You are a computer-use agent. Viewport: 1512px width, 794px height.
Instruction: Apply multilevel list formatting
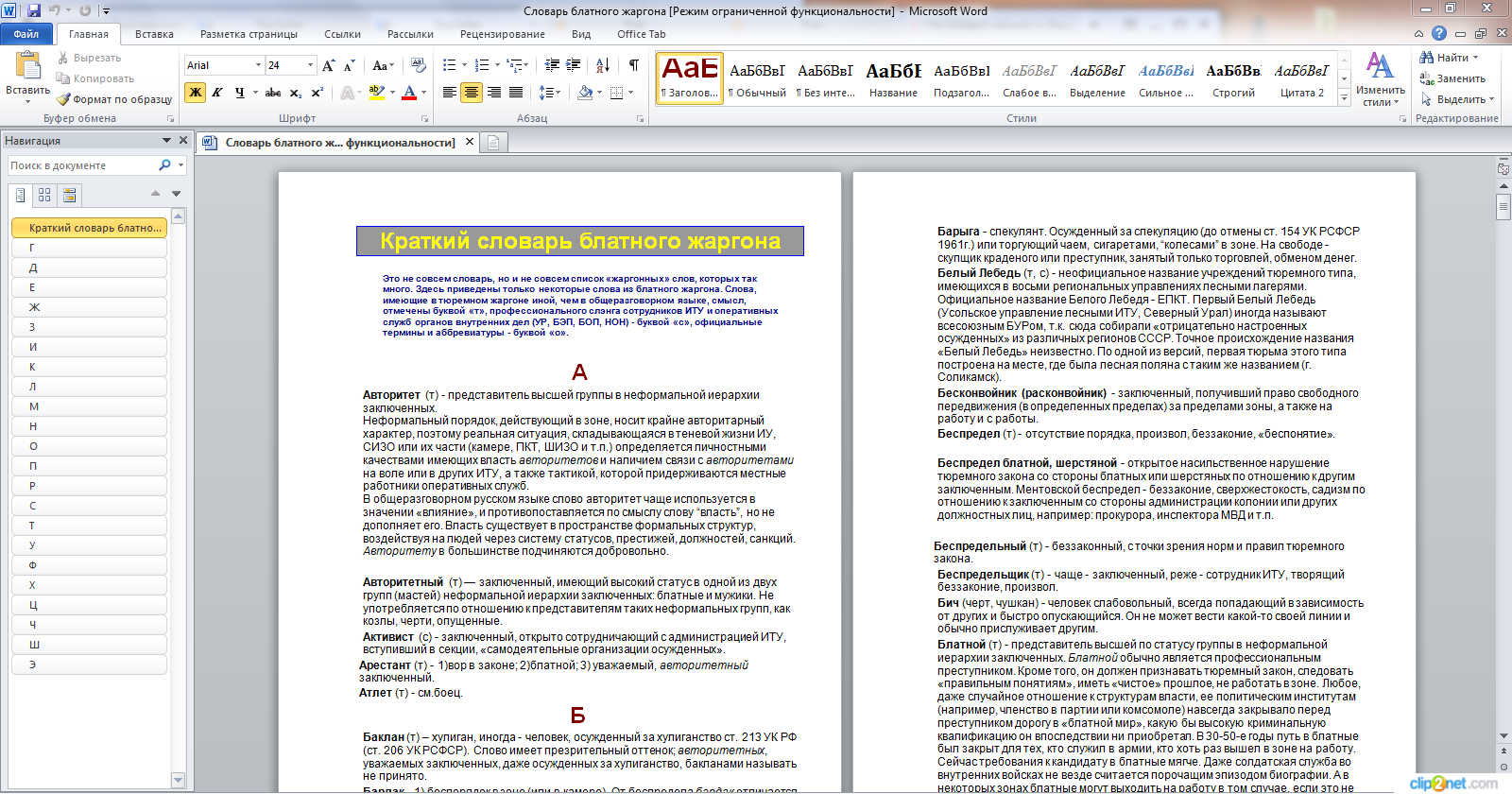point(514,65)
